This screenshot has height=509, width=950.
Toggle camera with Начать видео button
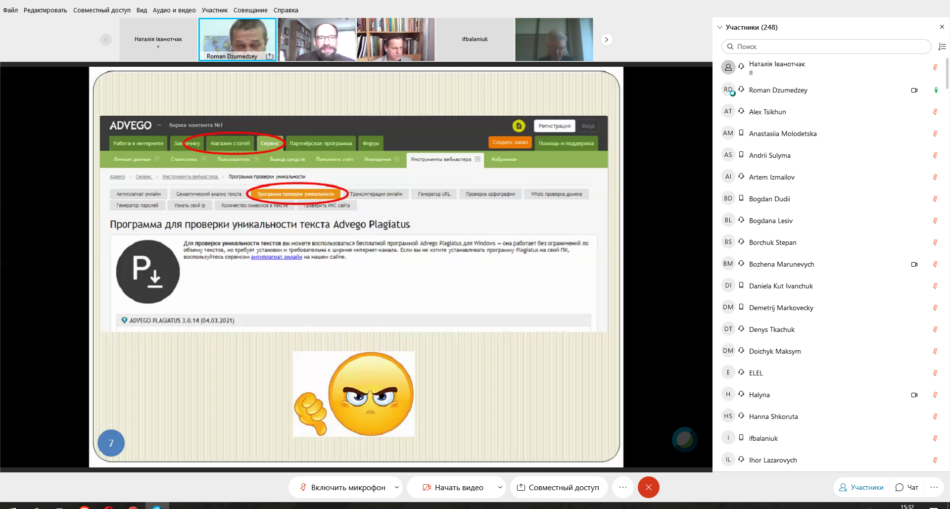451,487
